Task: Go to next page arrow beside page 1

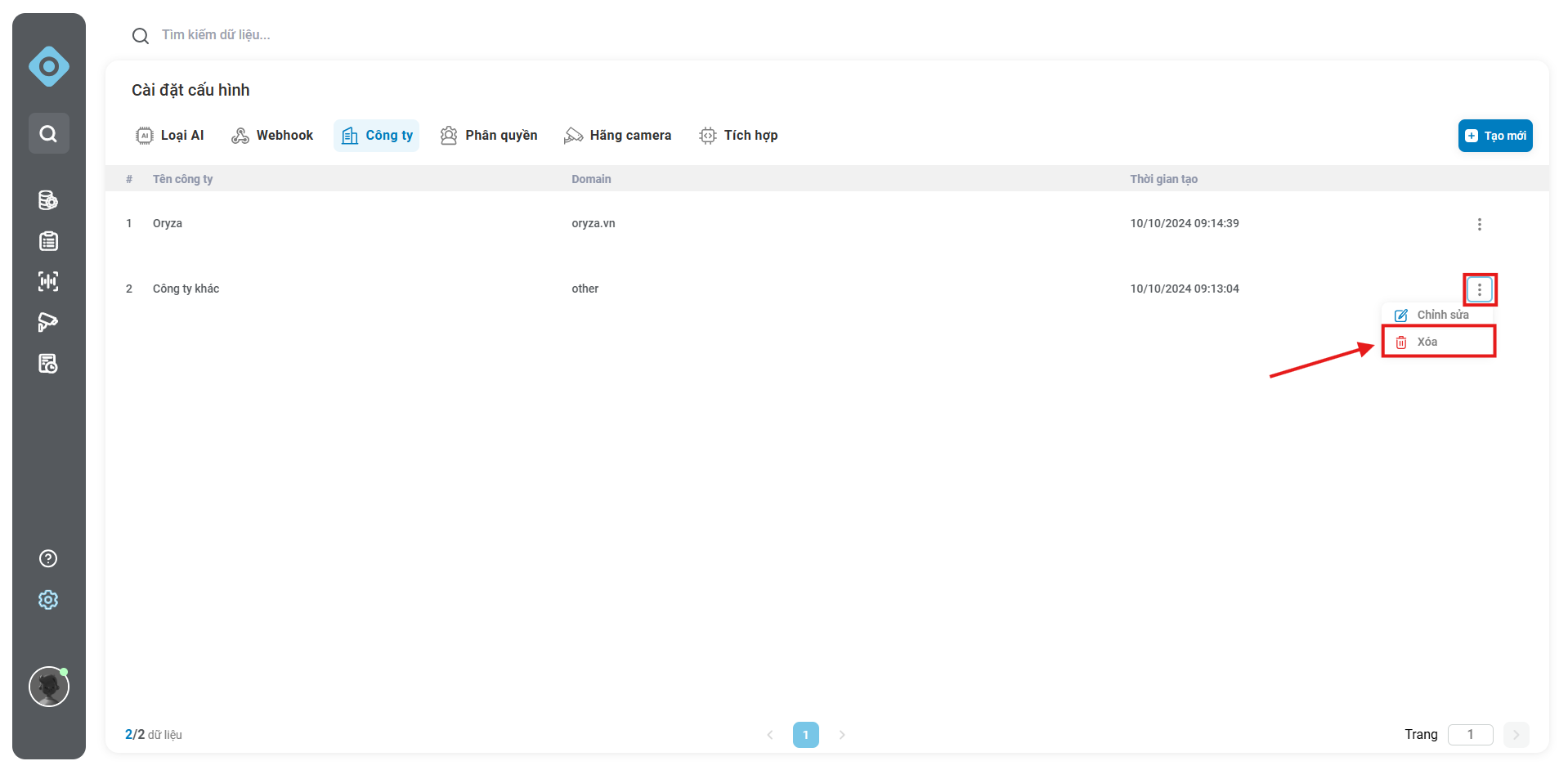Action: (842, 735)
